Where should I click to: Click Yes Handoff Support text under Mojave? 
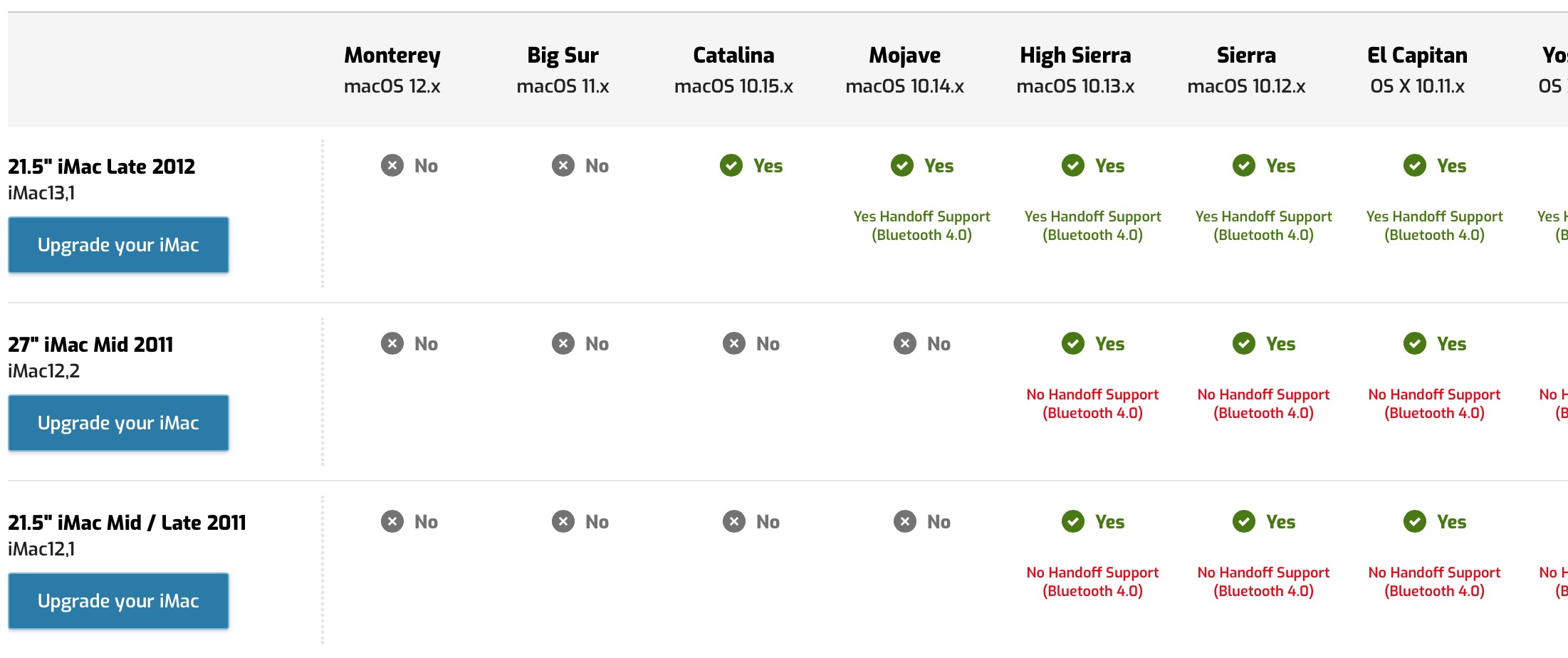click(x=921, y=226)
